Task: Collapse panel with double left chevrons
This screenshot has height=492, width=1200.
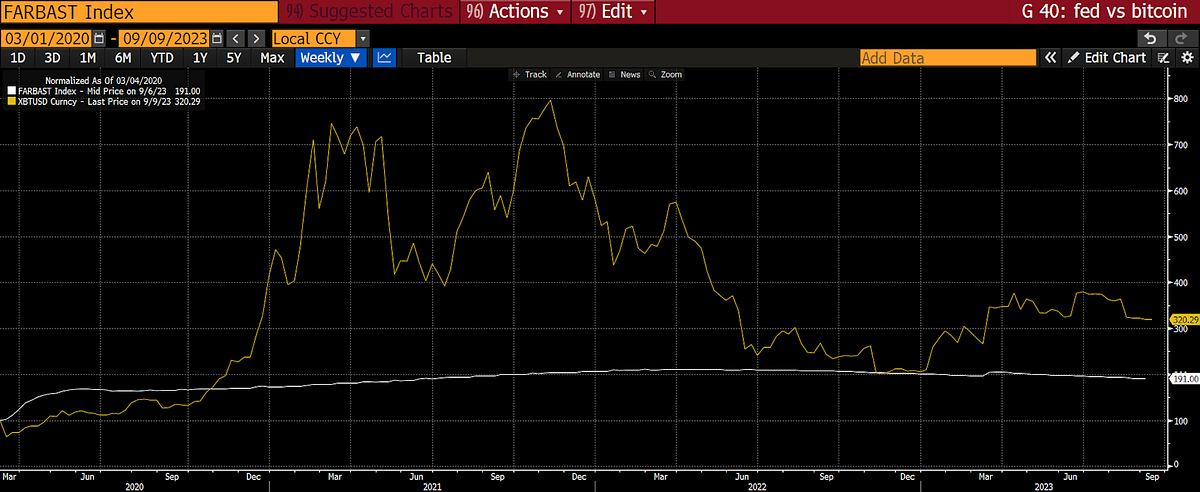Action: [x=1051, y=58]
